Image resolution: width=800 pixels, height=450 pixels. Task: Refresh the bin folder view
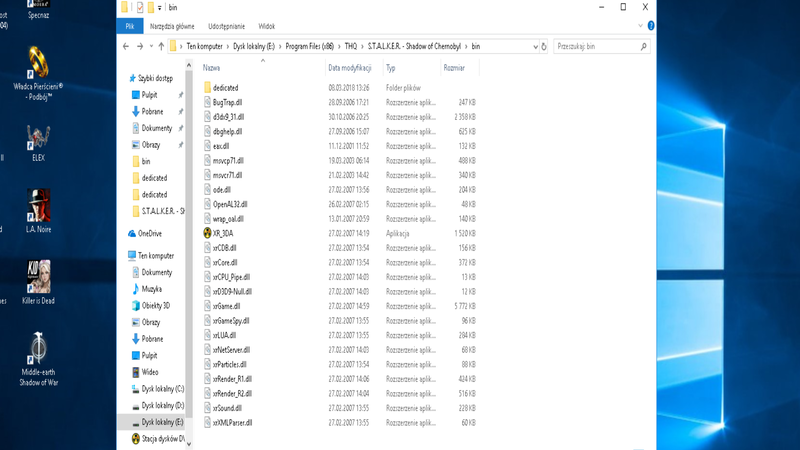point(544,46)
